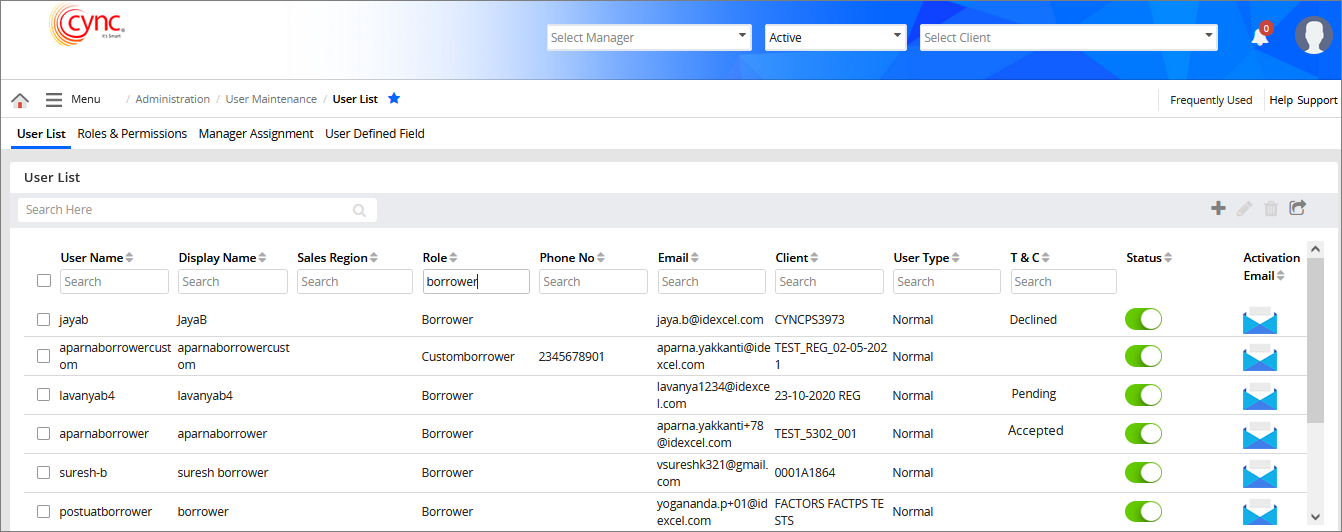
Task: Click the blue favorite star icon
Action: [394, 99]
